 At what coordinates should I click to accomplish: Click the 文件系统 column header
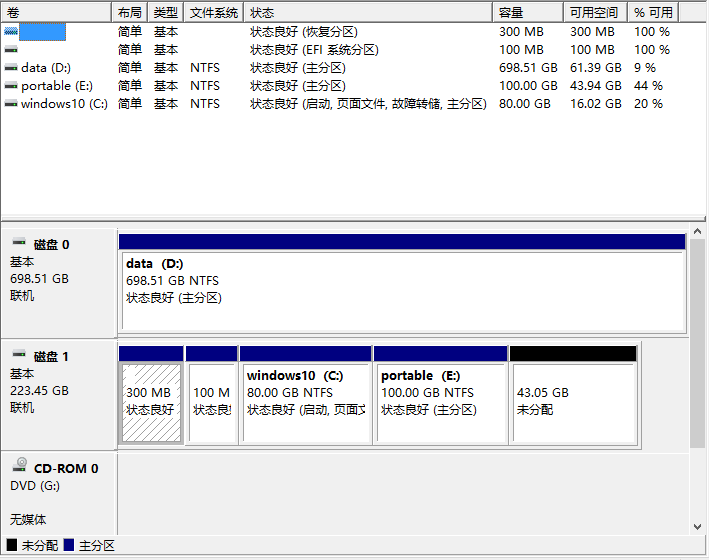pyautogui.click(x=213, y=12)
